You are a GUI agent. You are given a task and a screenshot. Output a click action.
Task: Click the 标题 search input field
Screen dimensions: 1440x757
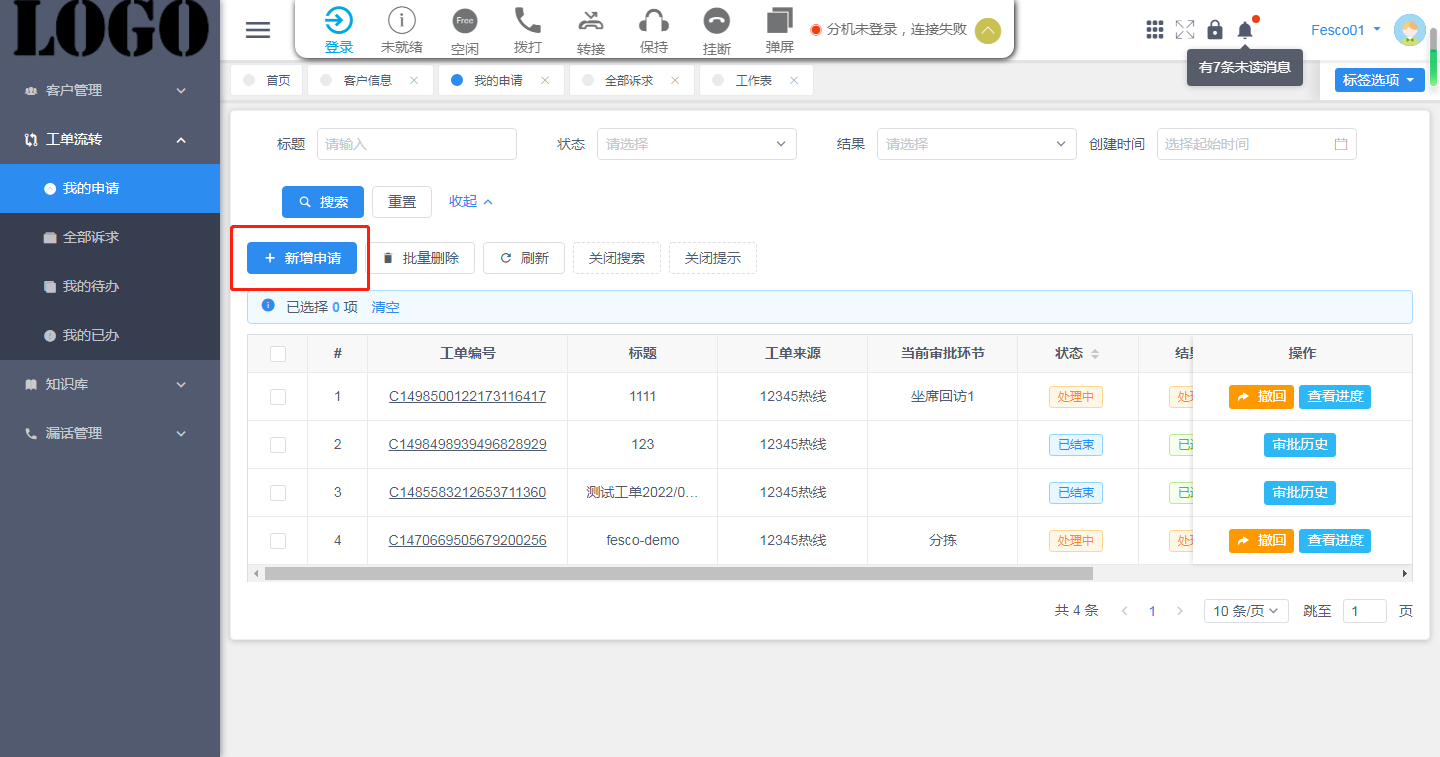[x=417, y=144]
